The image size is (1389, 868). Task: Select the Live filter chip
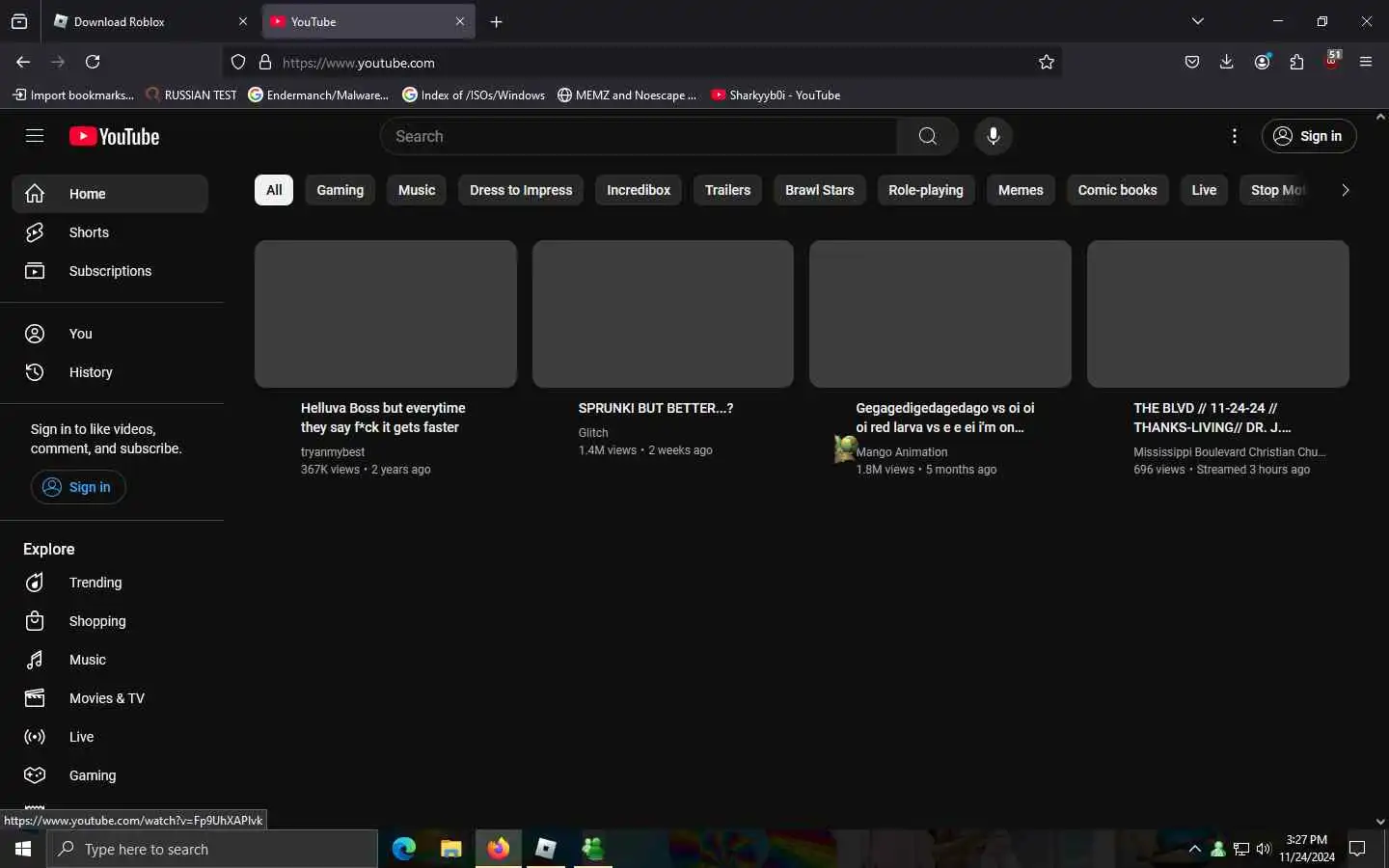coord(1204,190)
